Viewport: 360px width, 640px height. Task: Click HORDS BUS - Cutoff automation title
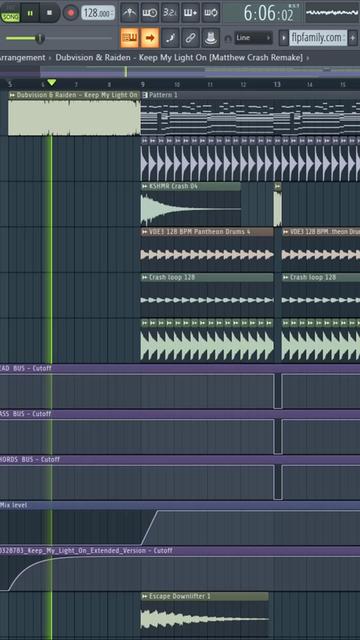point(30,460)
